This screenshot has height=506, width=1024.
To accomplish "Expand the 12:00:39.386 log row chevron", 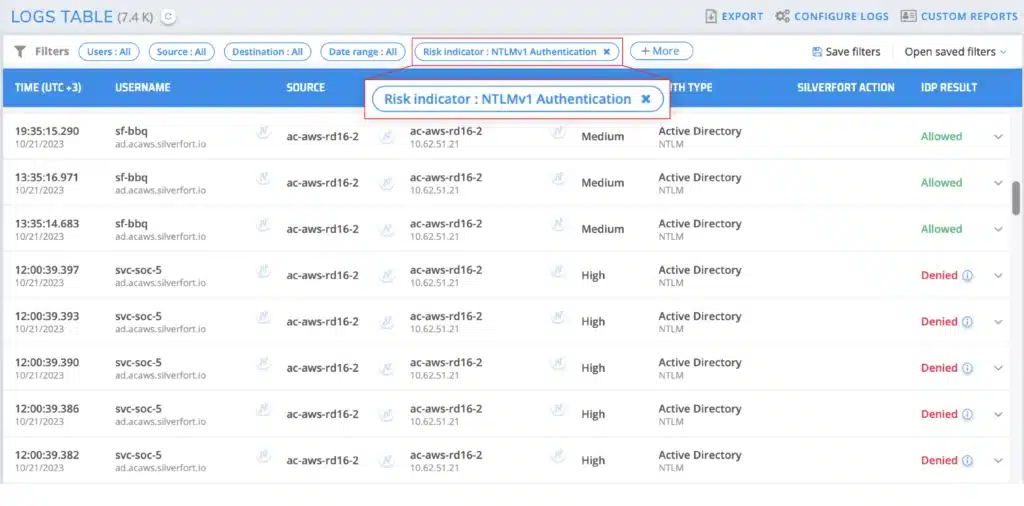I will coord(998,415).
